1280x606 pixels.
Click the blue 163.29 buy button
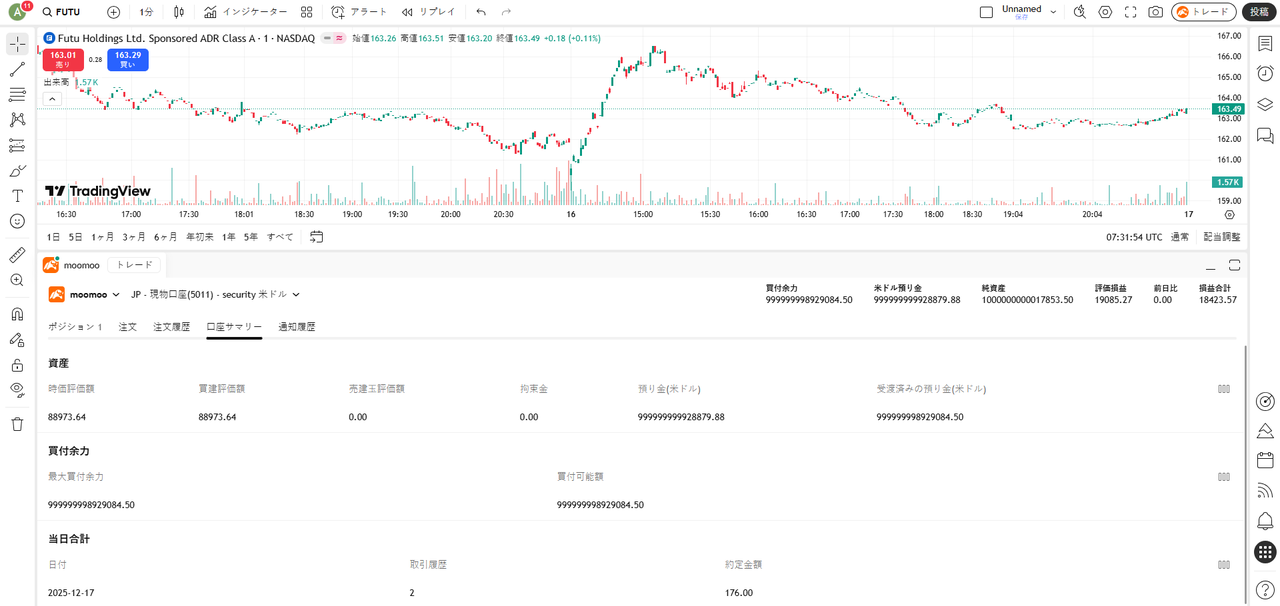[128, 60]
